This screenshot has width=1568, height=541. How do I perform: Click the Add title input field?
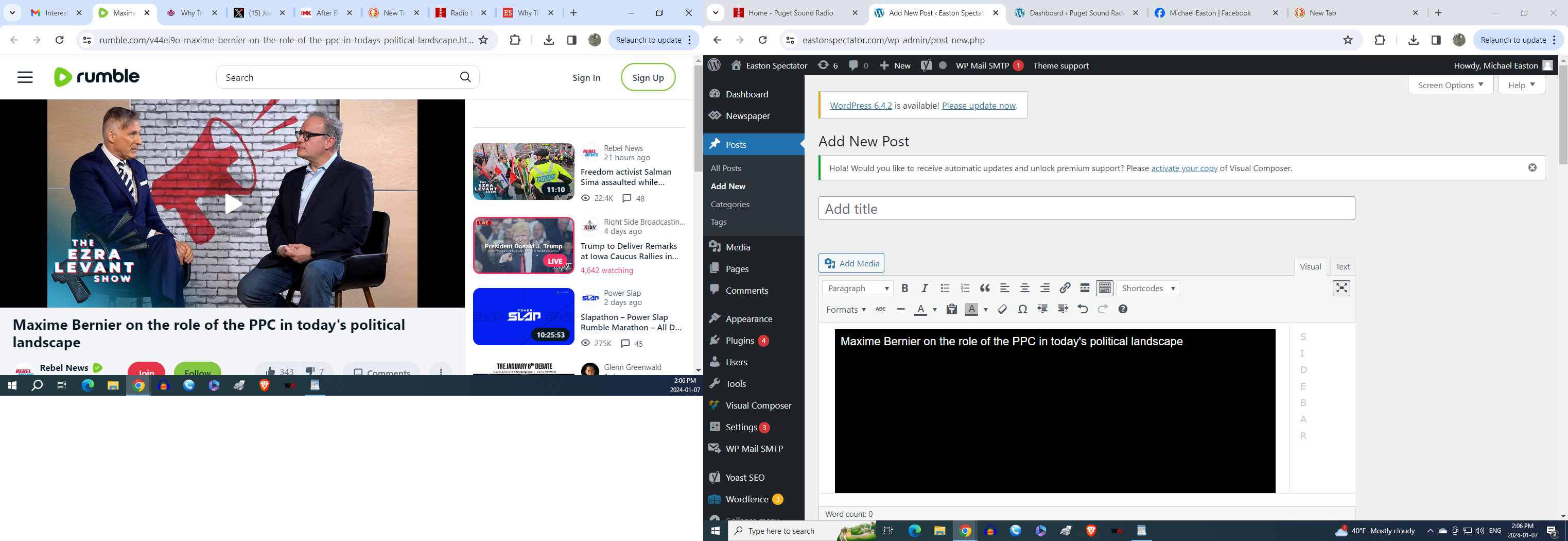point(1086,208)
